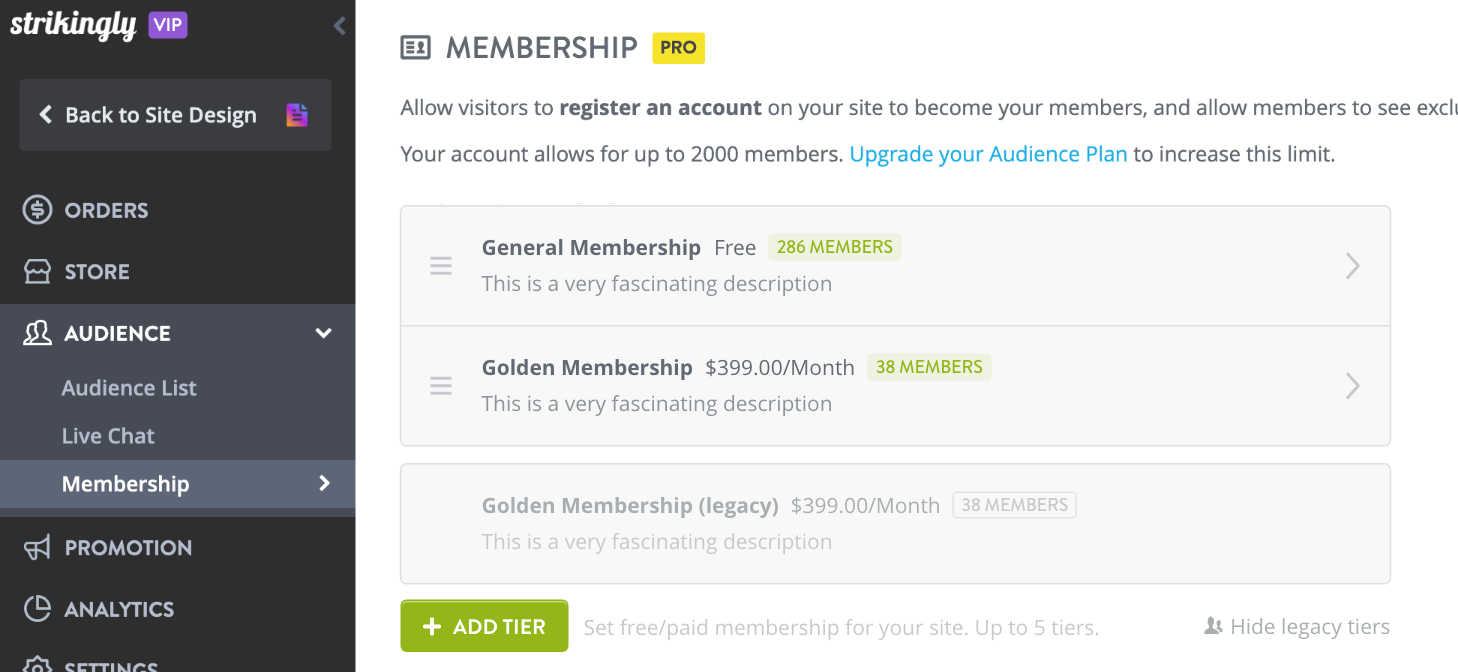Screen dimensions: 1458x672
Task: Select the Membership sidebar item
Action: [x=178, y=484]
